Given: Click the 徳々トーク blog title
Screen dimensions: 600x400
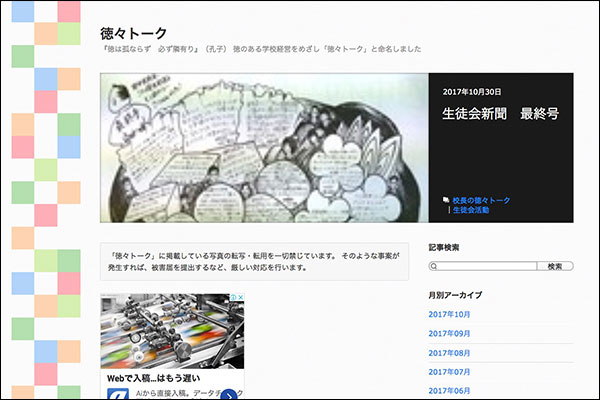Looking at the screenshot, I should (135, 33).
